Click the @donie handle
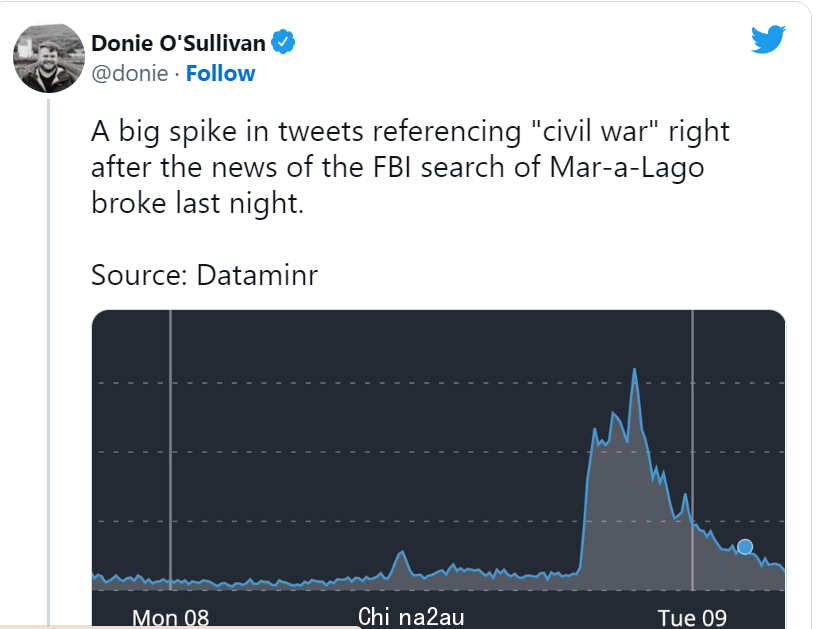The height and width of the screenshot is (629, 823). click(130, 74)
